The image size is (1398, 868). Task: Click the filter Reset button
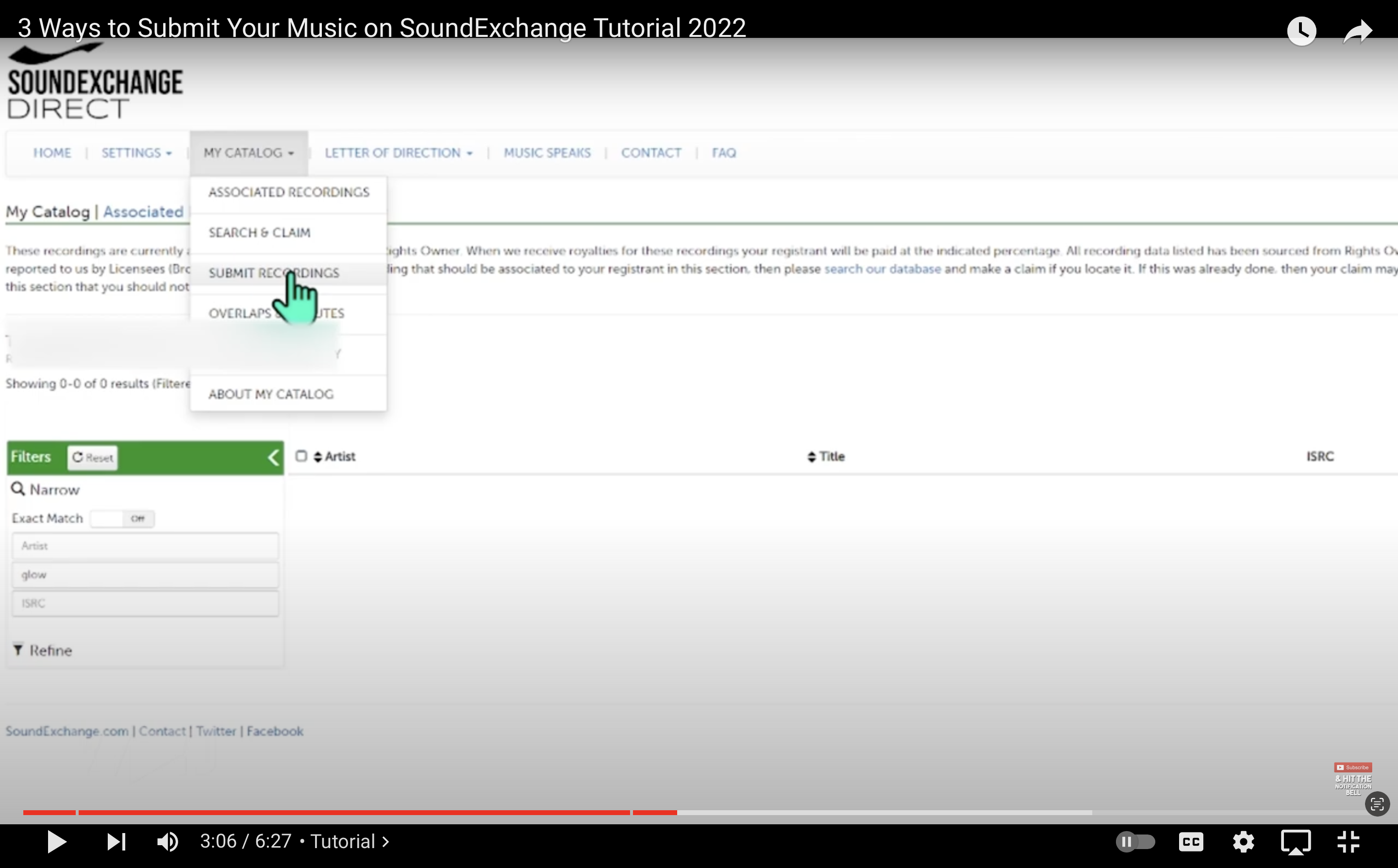92,457
